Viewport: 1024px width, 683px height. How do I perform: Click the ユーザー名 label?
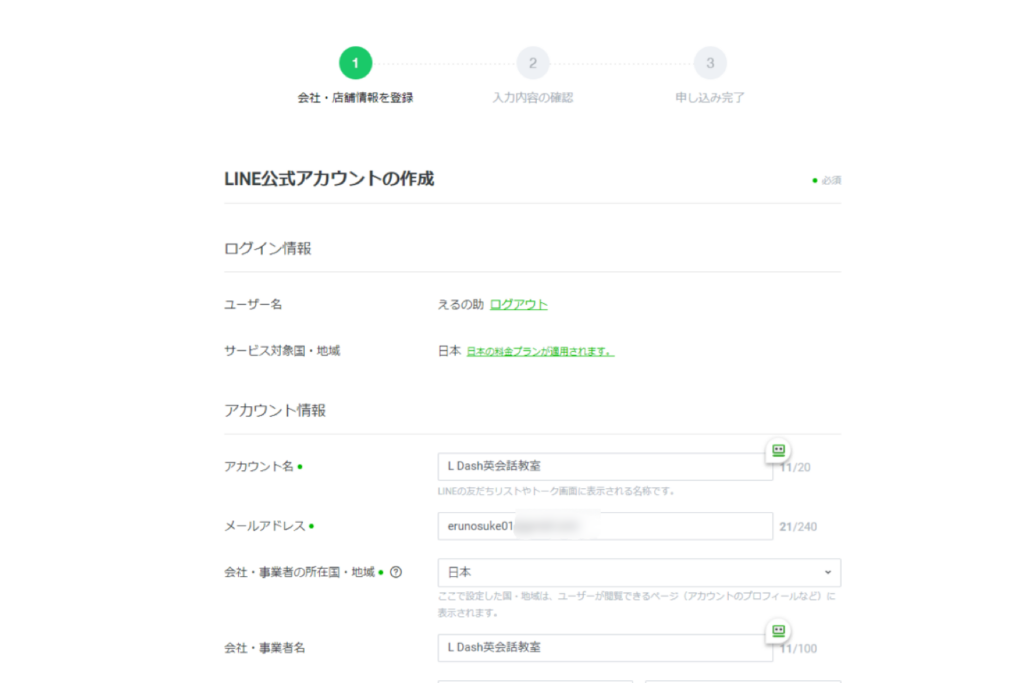click(253, 304)
